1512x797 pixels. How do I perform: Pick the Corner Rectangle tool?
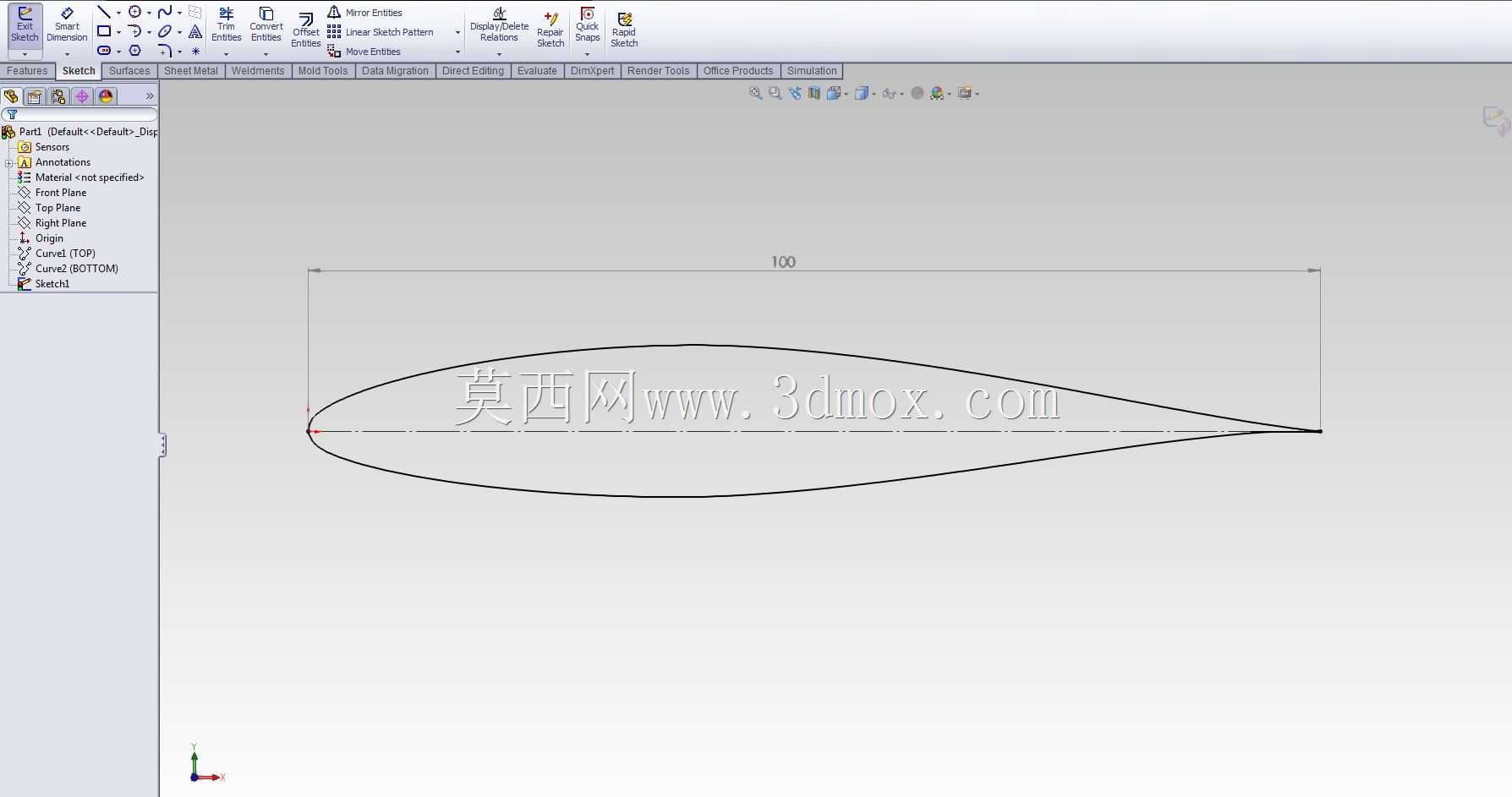tap(104, 31)
